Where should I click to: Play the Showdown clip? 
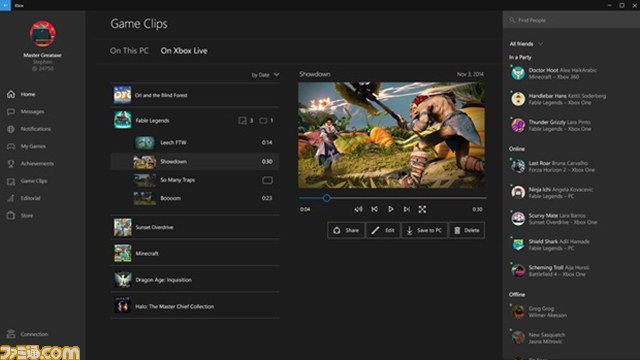coord(391,209)
